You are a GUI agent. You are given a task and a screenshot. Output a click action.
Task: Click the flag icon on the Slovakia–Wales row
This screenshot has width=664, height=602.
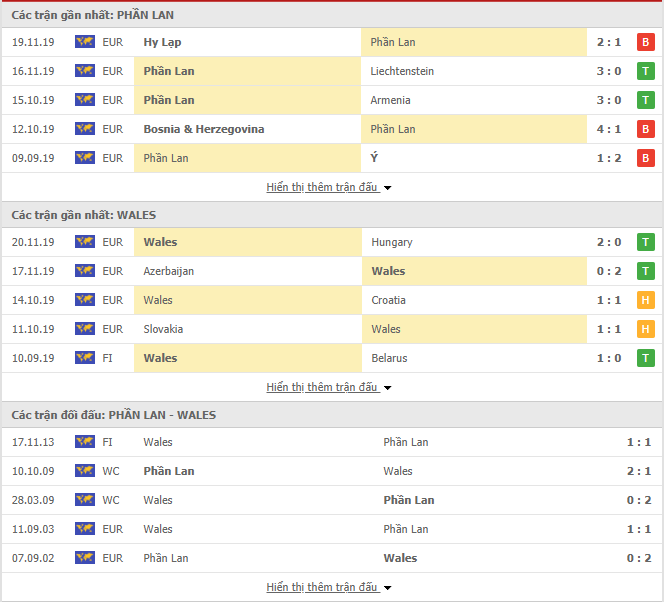[x=84, y=329]
